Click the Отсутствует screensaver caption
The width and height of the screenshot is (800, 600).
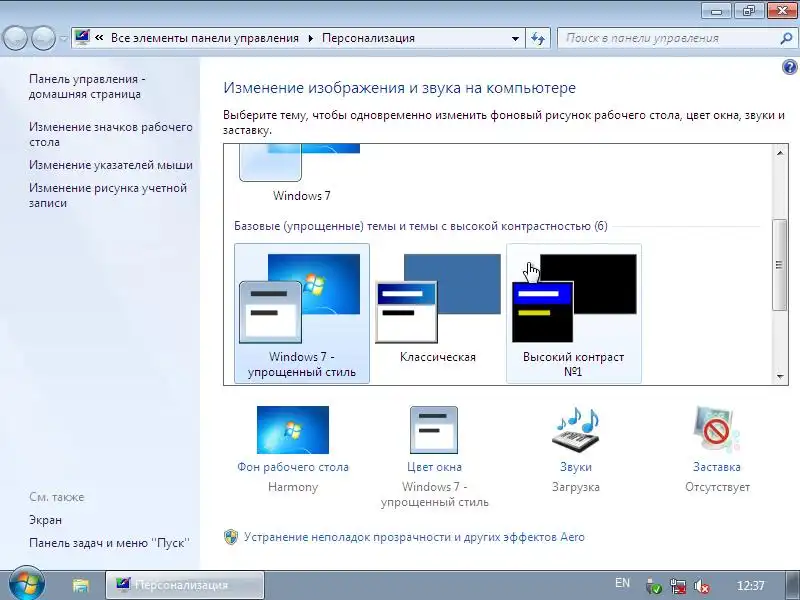coord(717,487)
